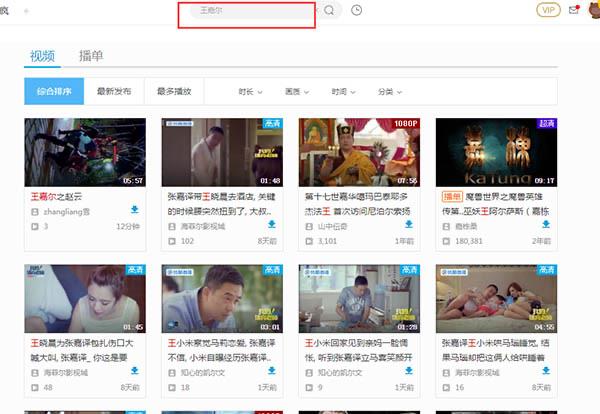Select the 综合排序 sort option

click(x=54, y=91)
